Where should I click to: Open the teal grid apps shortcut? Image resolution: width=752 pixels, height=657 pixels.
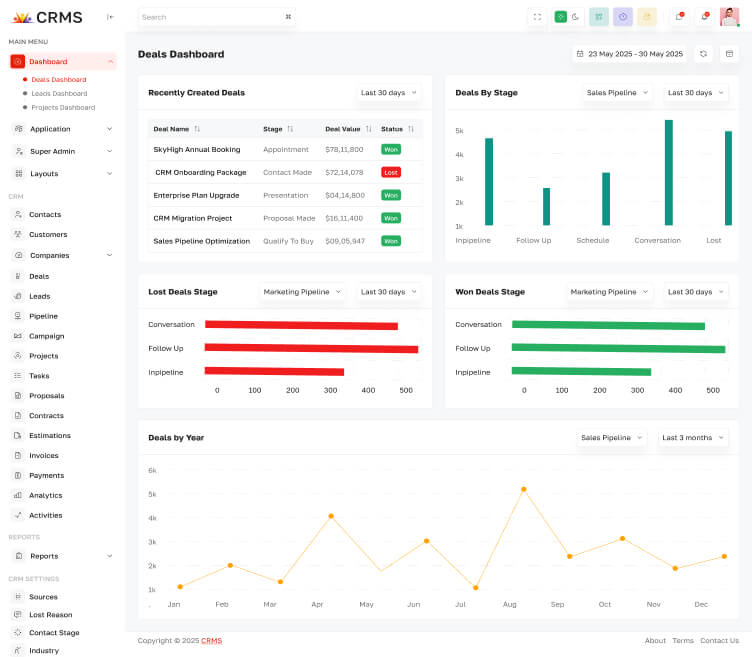click(599, 17)
